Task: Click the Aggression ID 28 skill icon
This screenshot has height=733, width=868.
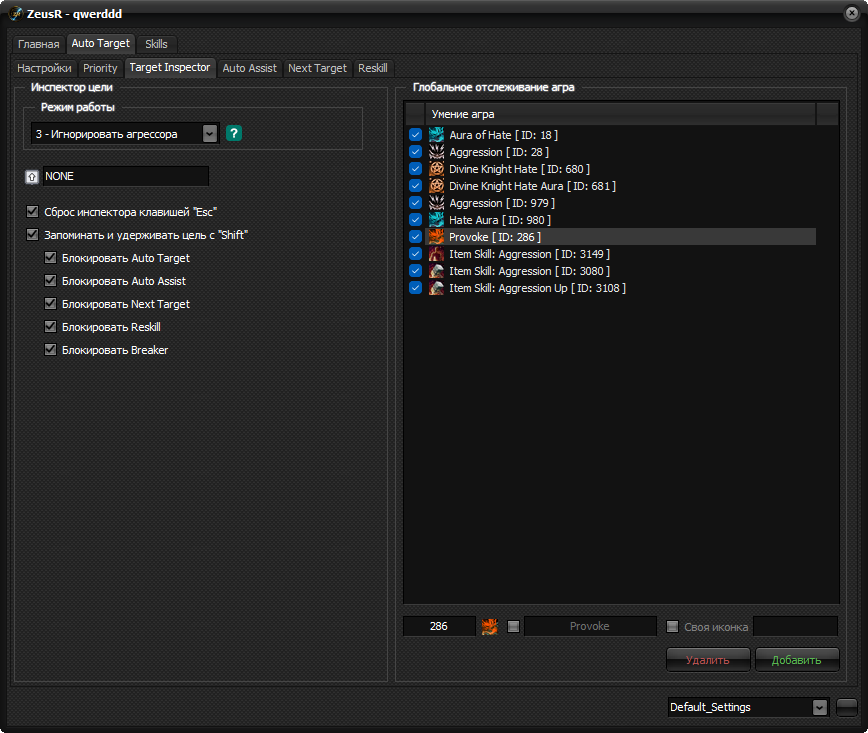Action: (436, 152)
